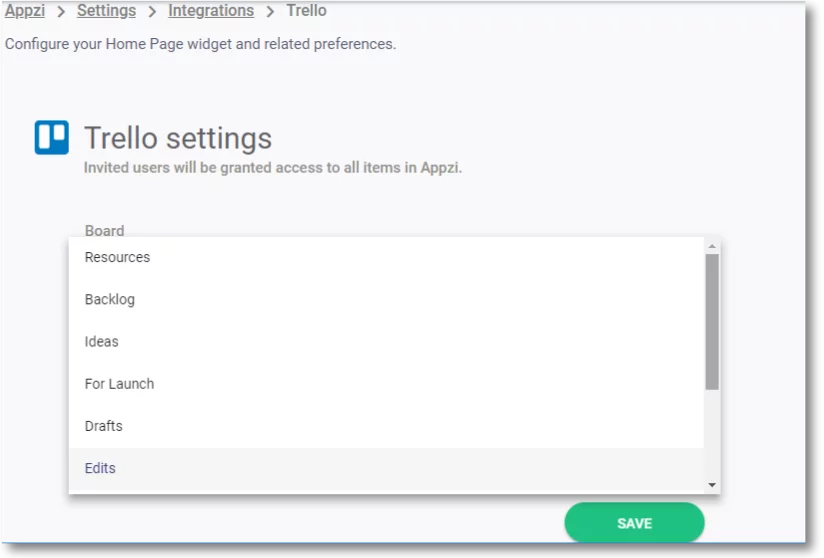Click the scroll down arrow in board list
The width and height of the screenshot is (824, 558).
coord(712,485)
